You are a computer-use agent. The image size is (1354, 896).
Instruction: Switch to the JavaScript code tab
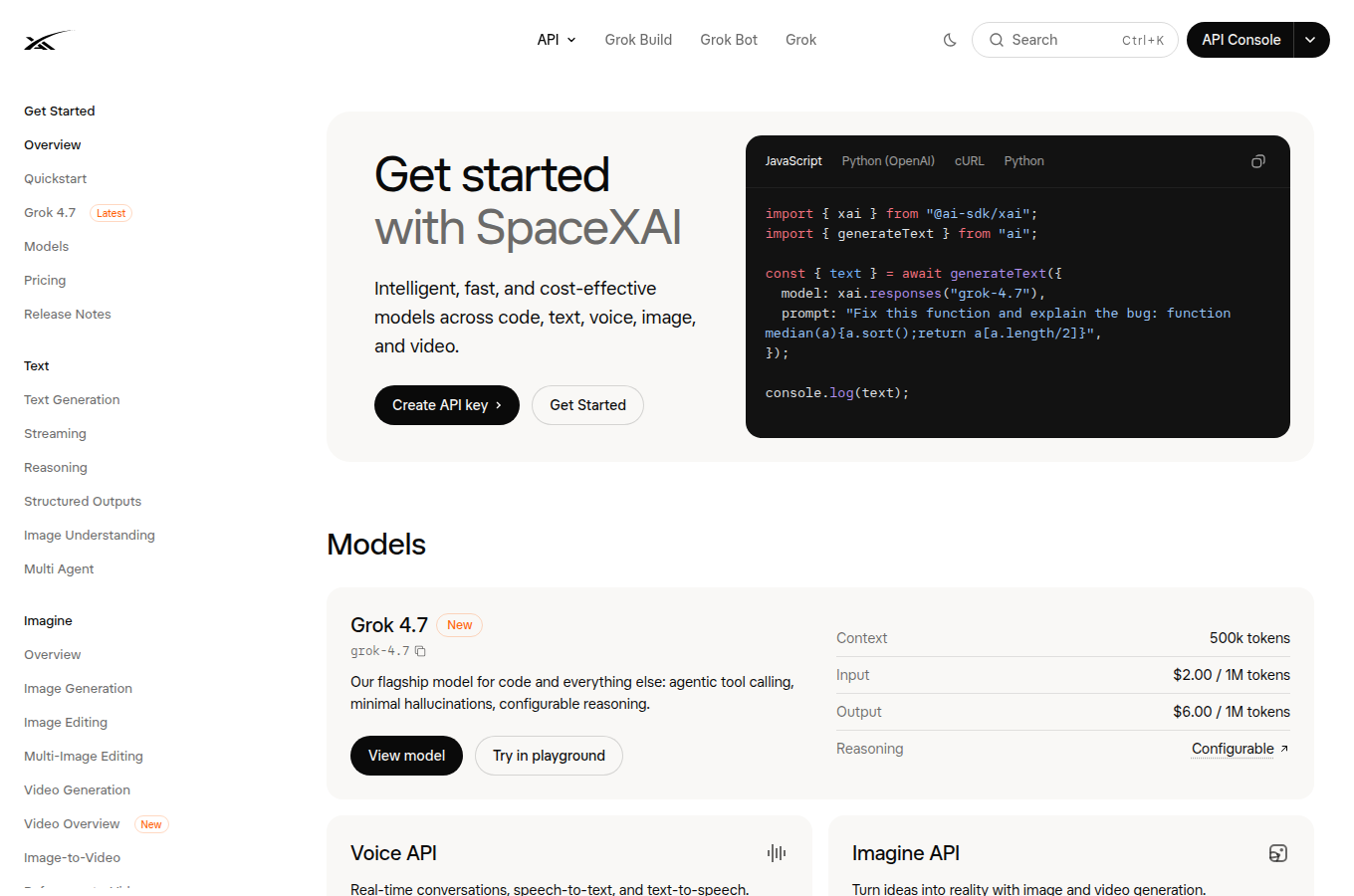pos(793,161)
